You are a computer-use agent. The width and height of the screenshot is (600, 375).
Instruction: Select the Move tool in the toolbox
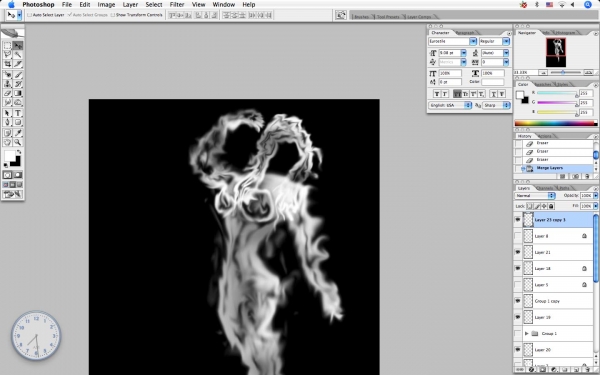[18, 46]
